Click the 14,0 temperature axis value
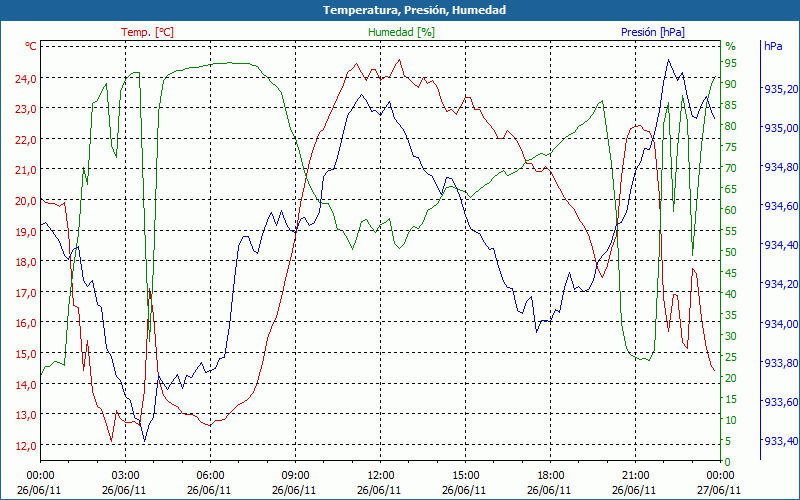Viewport: 800px width, 500px height. (28, 384)
